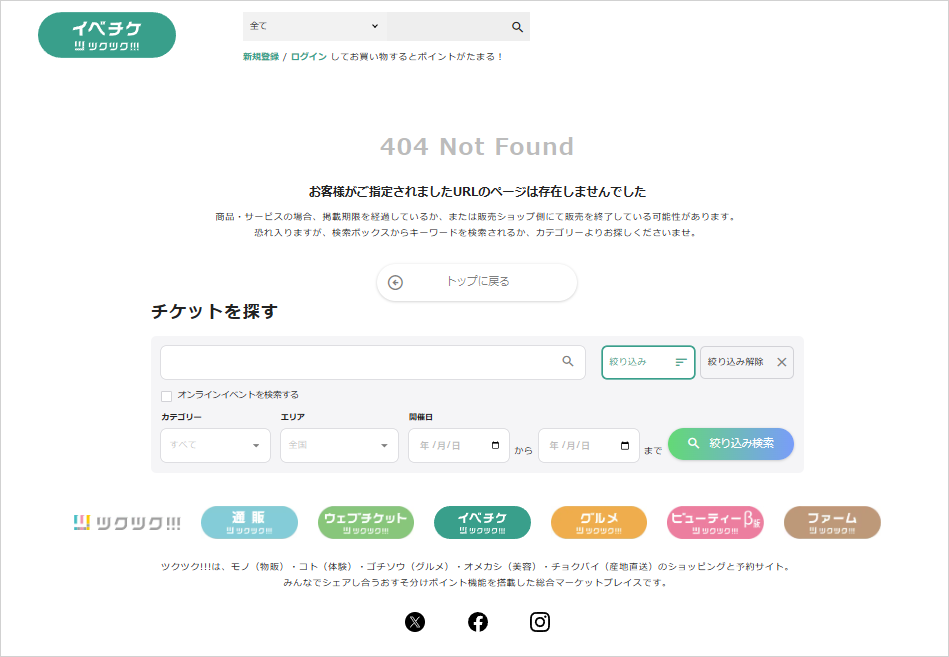The image size is (949, 657).
Task: Click the Ibechike logo at top left
Action: click(107, 35)
